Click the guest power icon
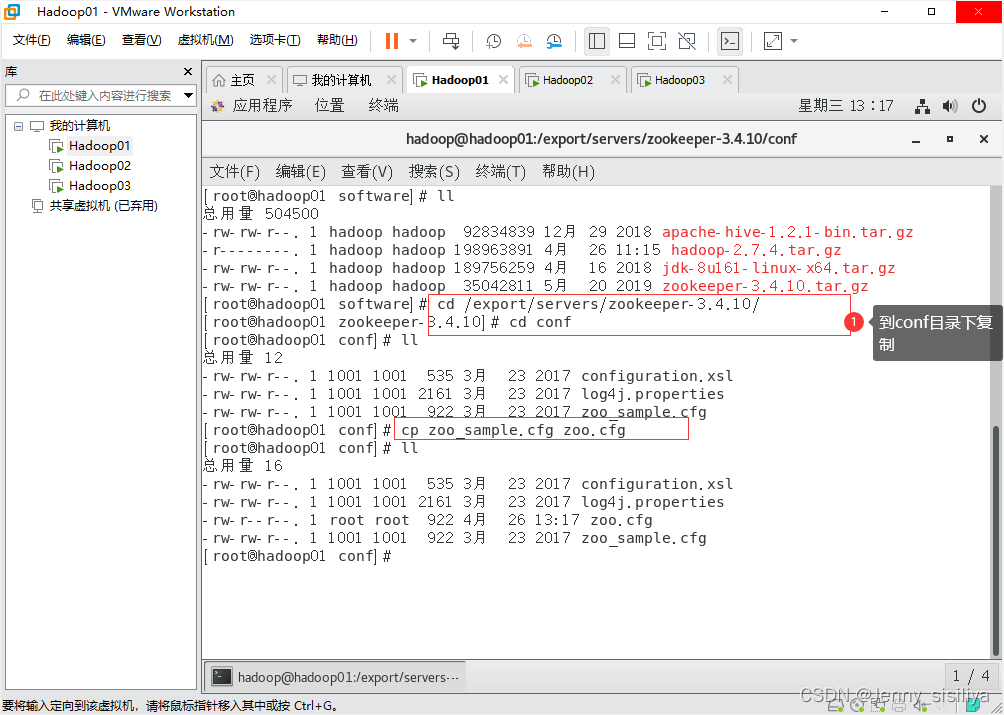Viewport: 1004px width, 715px height. click(979, 106)
